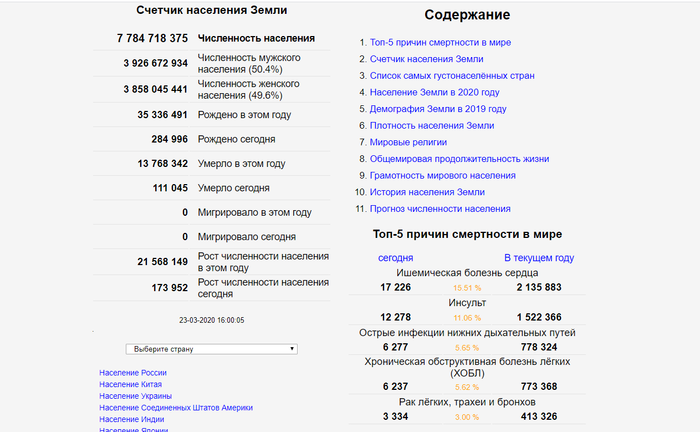Image resolution: width=700 pixels, height=432 pixels.
Task: Open the 'Выберите страну' country dropdown
Action: coord(212,349)
